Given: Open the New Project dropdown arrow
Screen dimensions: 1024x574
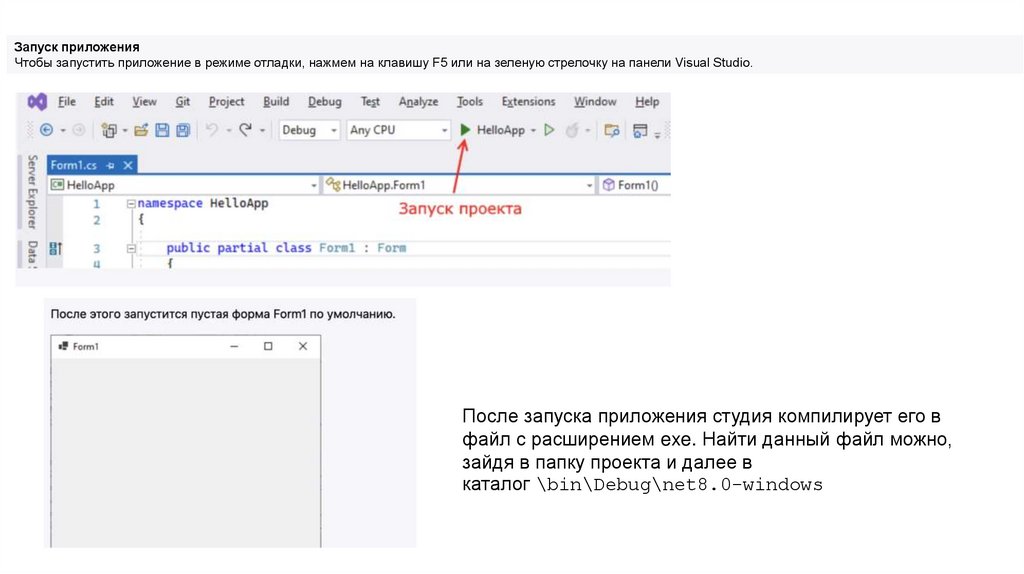Looking at the screenshot, I should (125, 131).
